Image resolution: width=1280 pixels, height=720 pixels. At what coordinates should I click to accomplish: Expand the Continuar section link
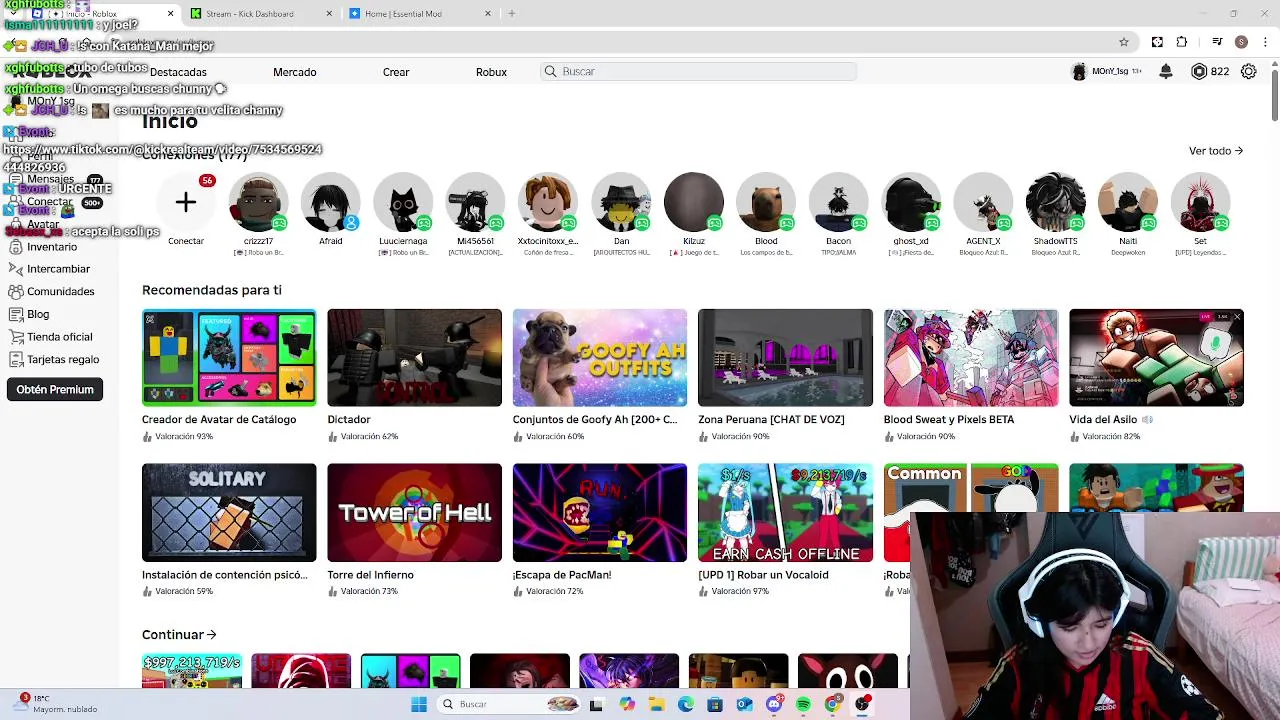pos(179,634)
